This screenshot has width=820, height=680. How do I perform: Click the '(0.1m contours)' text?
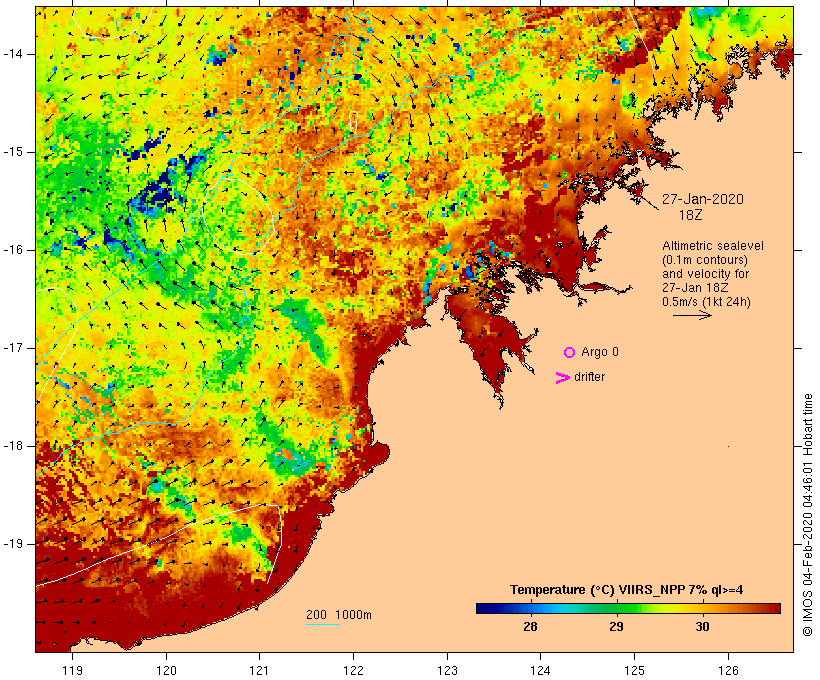click(705, 260)
